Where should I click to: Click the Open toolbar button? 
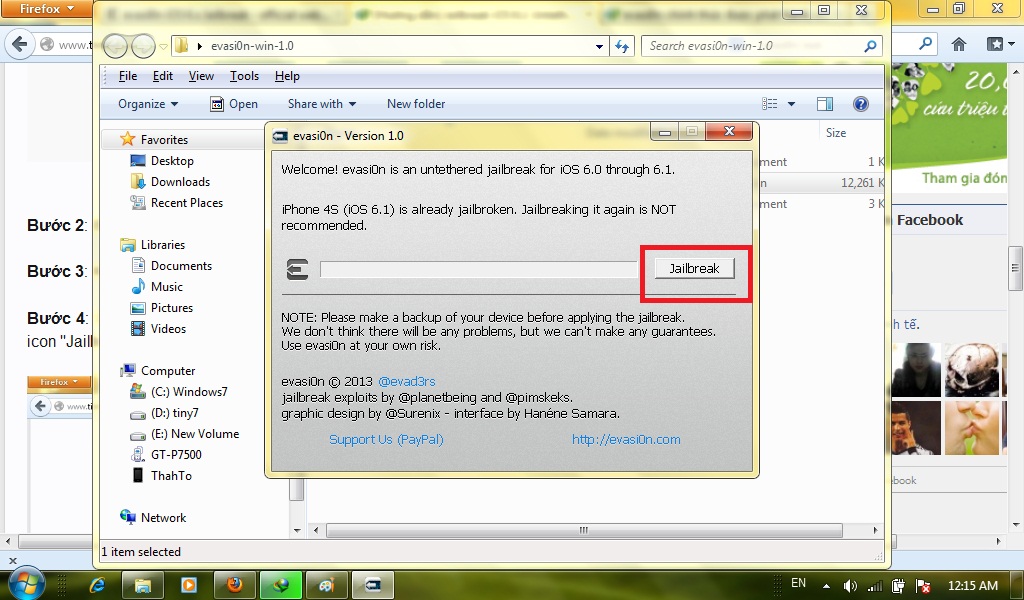coord(234,104)
